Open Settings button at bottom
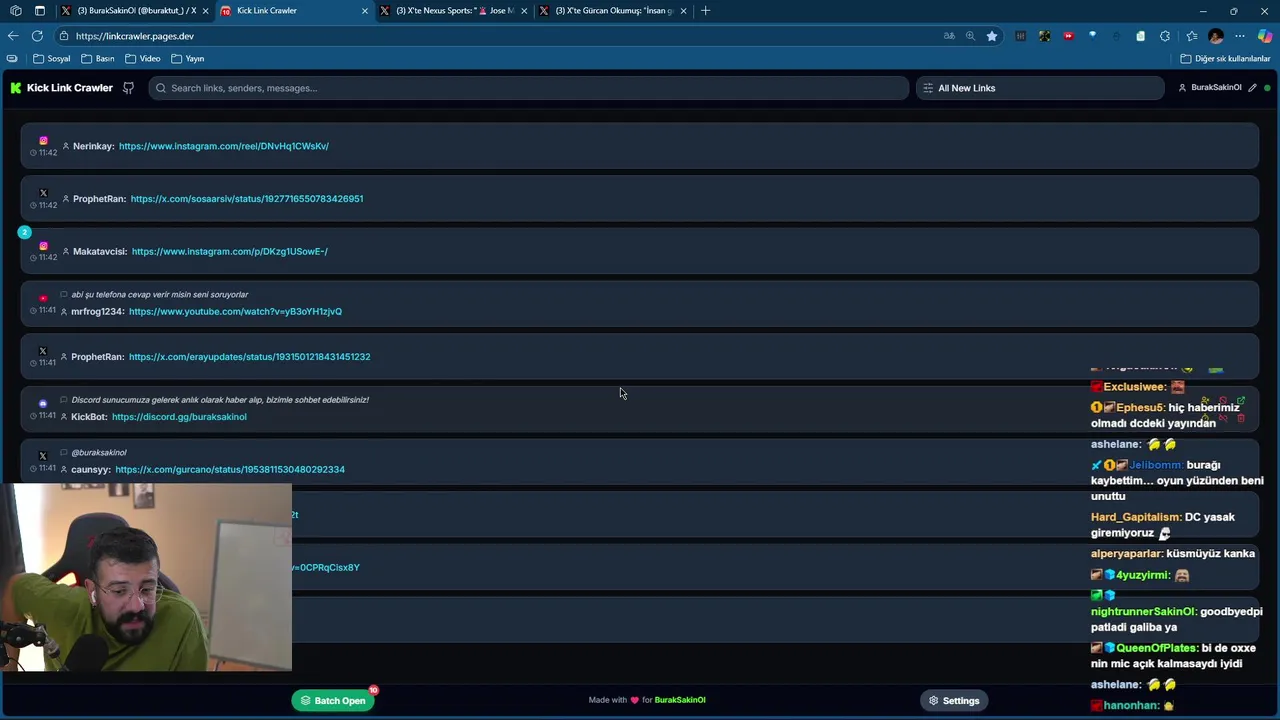 tap(954, 701)
